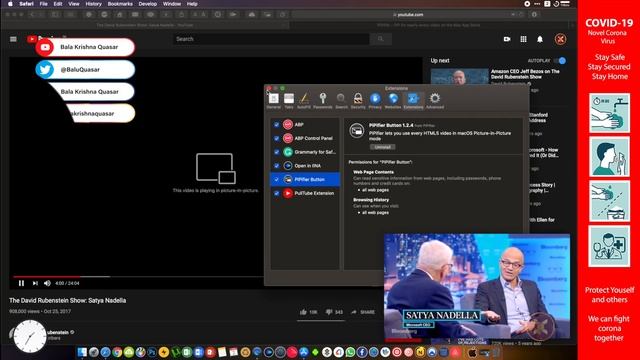Screen dimensions: 640x360
Task: Open the YouTube hamburger guide menu
Action: point(13,39)
